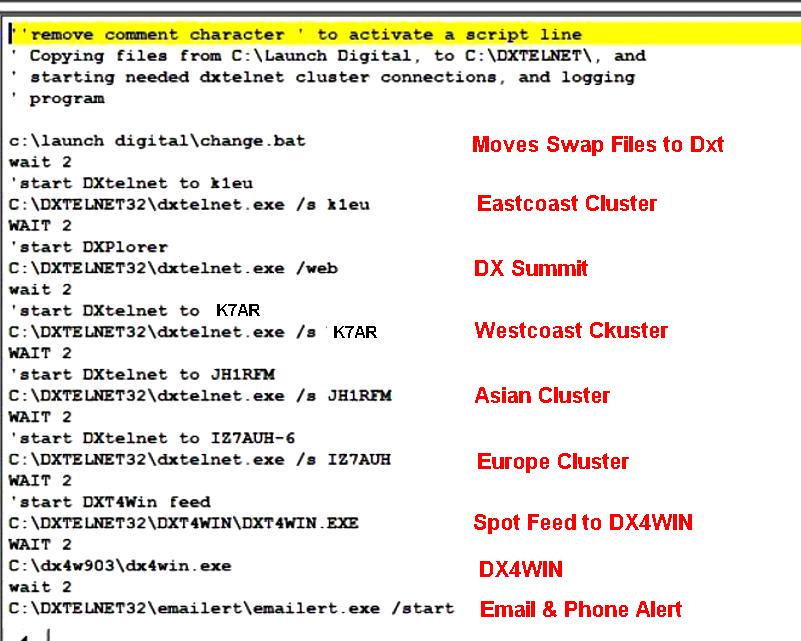
Task: Select the 'start DXPlorer comment line
Action: click(88, 247)
